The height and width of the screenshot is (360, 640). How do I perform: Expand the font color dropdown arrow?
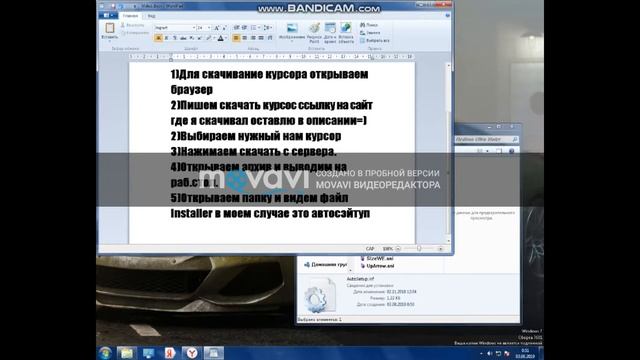pyautogui.click(x=226, y=38)
